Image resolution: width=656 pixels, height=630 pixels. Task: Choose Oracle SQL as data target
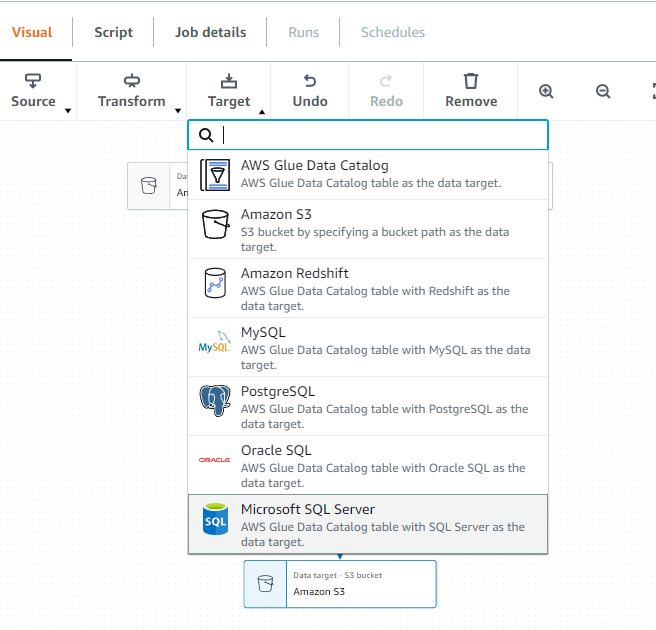[368, 465]
